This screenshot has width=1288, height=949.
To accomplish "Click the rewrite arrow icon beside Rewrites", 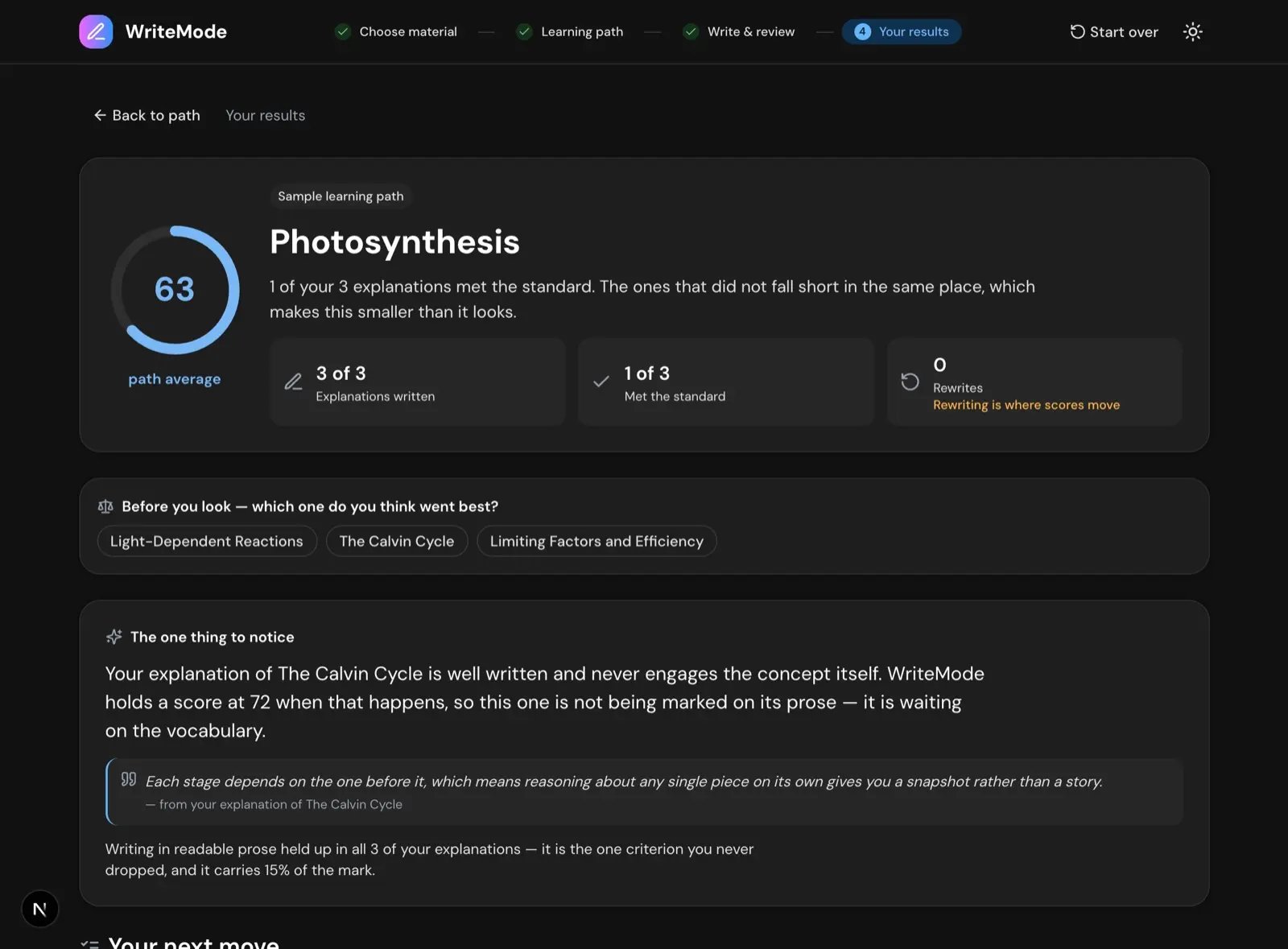I will [x=910, y=382].
